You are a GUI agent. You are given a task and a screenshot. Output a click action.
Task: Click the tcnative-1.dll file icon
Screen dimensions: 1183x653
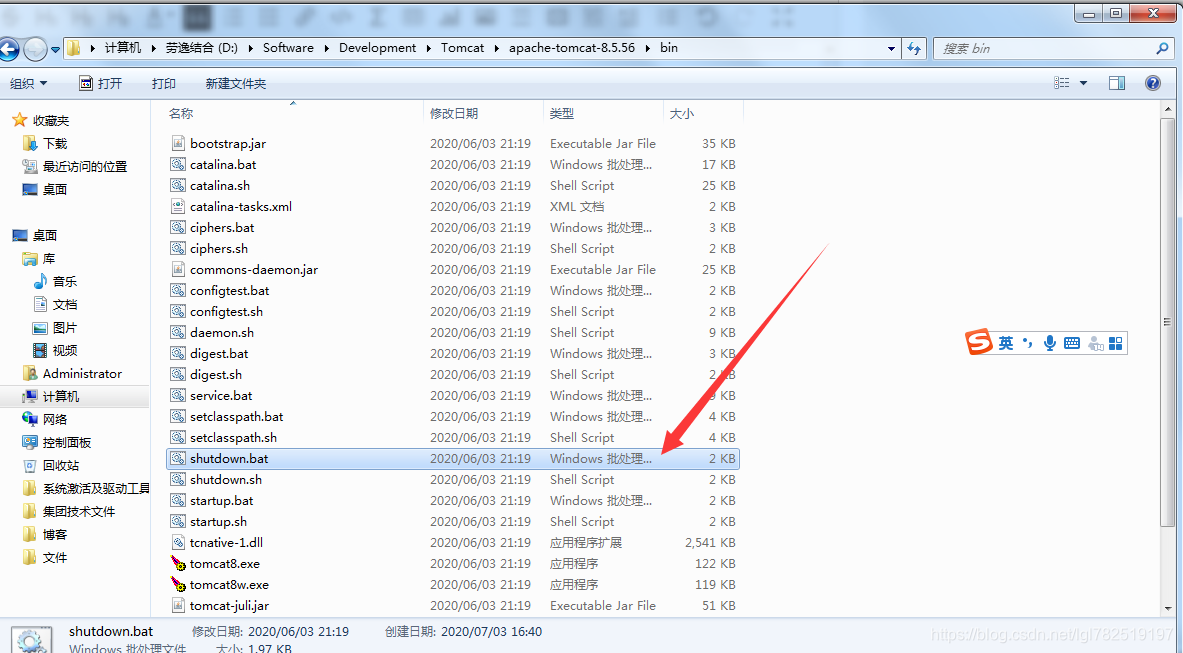[178, 542]
